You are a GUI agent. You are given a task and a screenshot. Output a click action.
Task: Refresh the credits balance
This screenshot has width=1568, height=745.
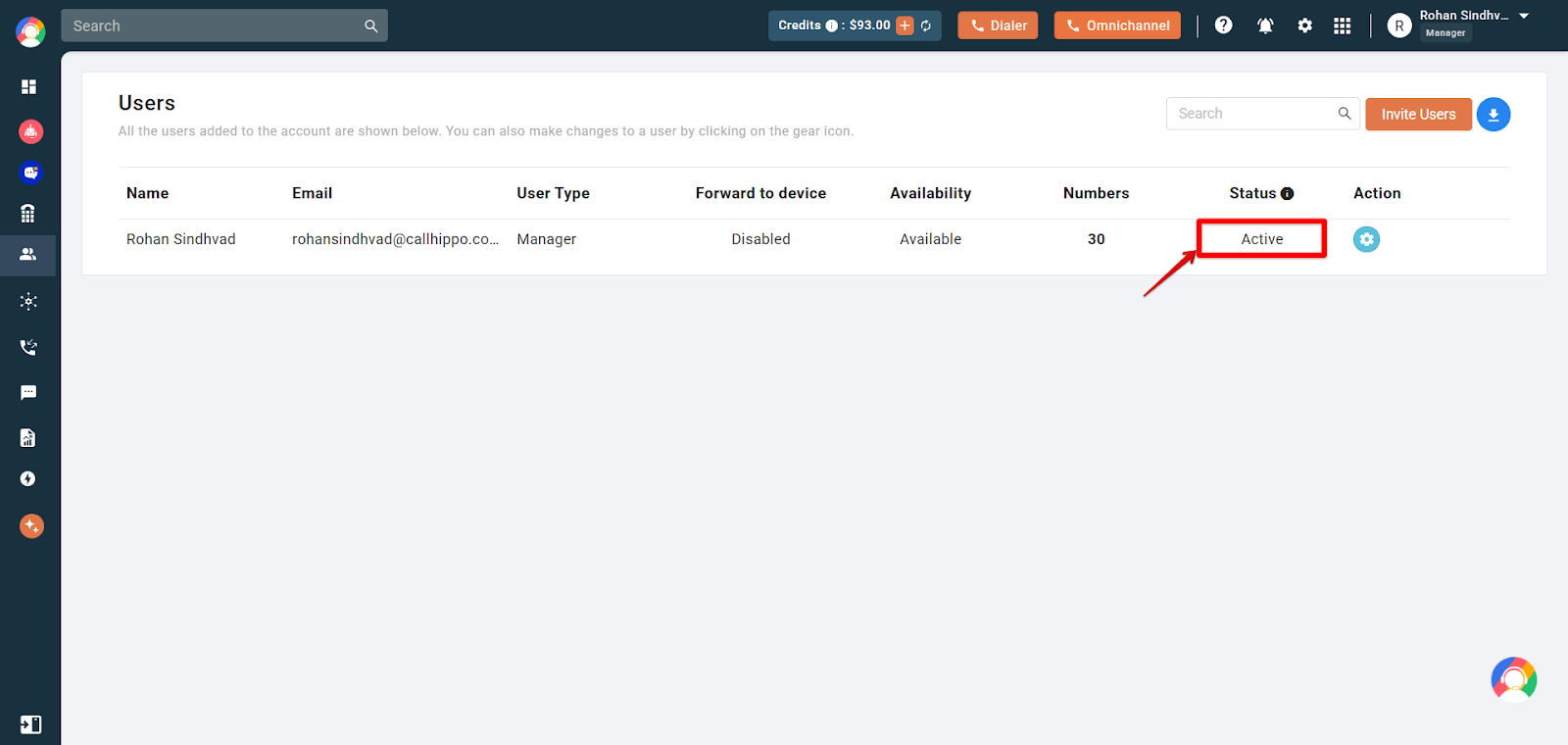(x=926, y=25)
